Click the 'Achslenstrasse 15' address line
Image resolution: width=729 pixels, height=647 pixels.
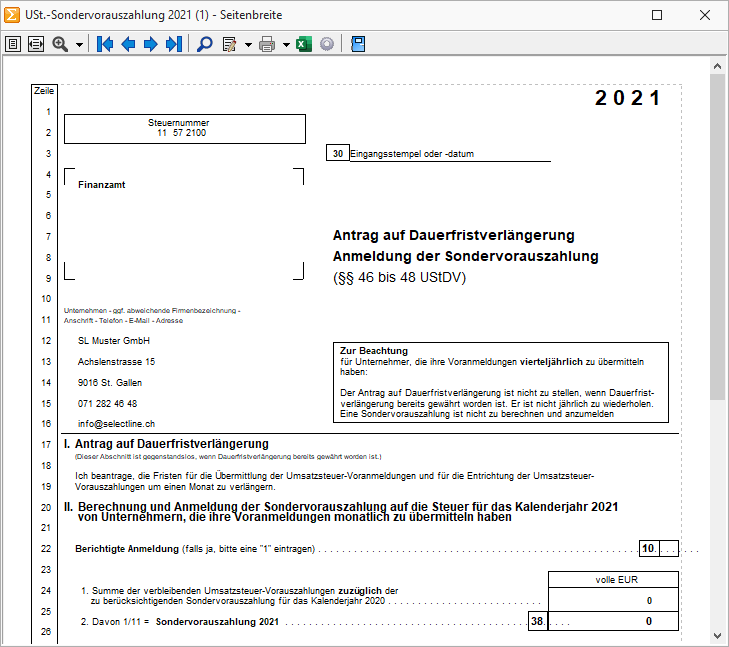(x=116, y=362)
